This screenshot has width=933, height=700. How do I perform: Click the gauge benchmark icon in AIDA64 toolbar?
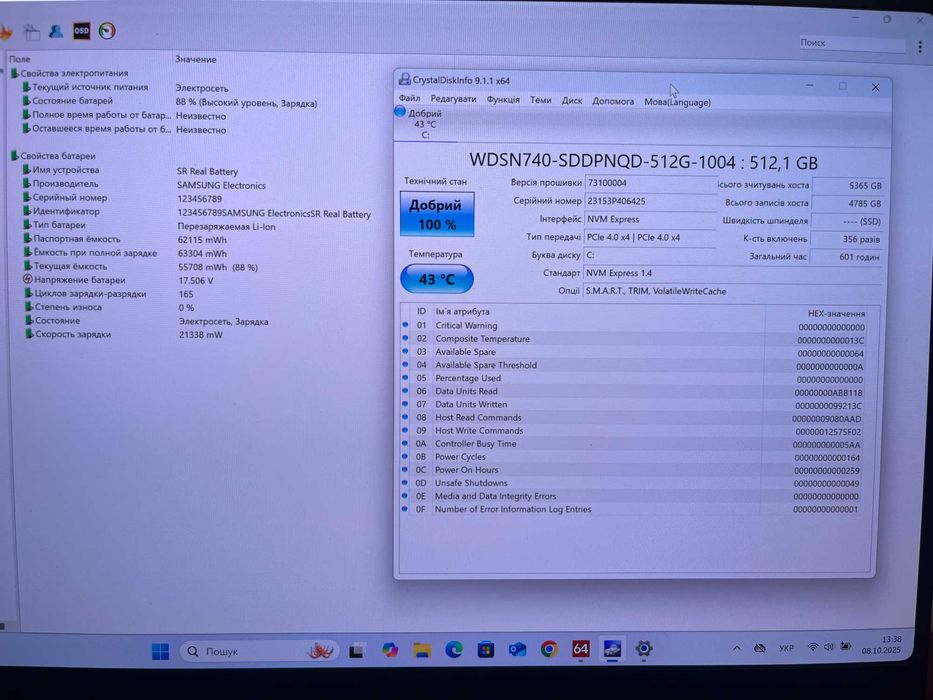[107, 31]
